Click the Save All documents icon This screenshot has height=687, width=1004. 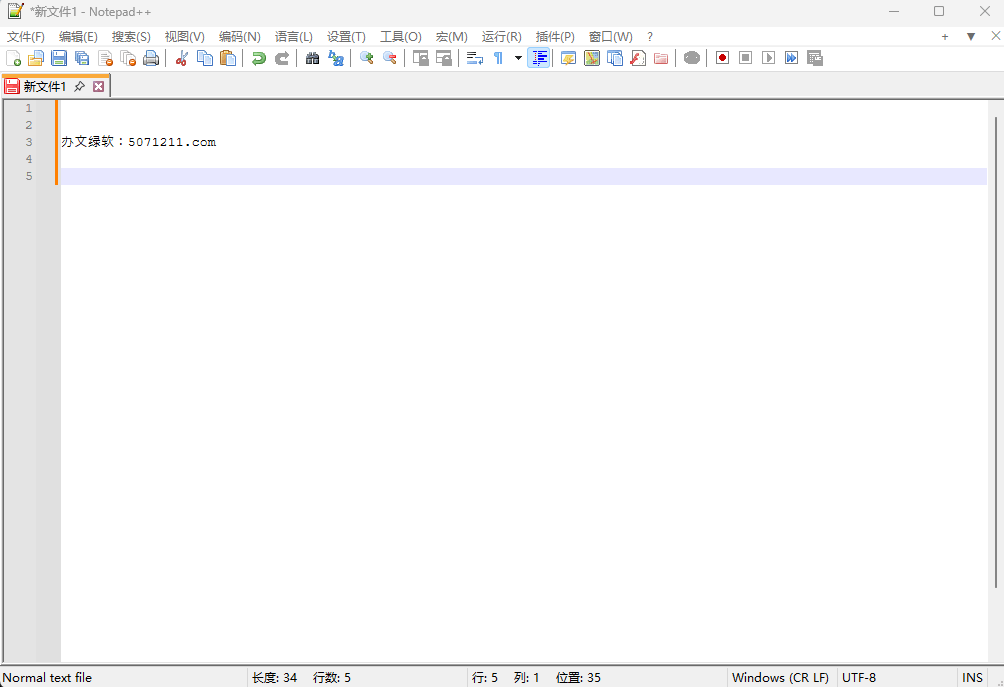coord(82,58)
